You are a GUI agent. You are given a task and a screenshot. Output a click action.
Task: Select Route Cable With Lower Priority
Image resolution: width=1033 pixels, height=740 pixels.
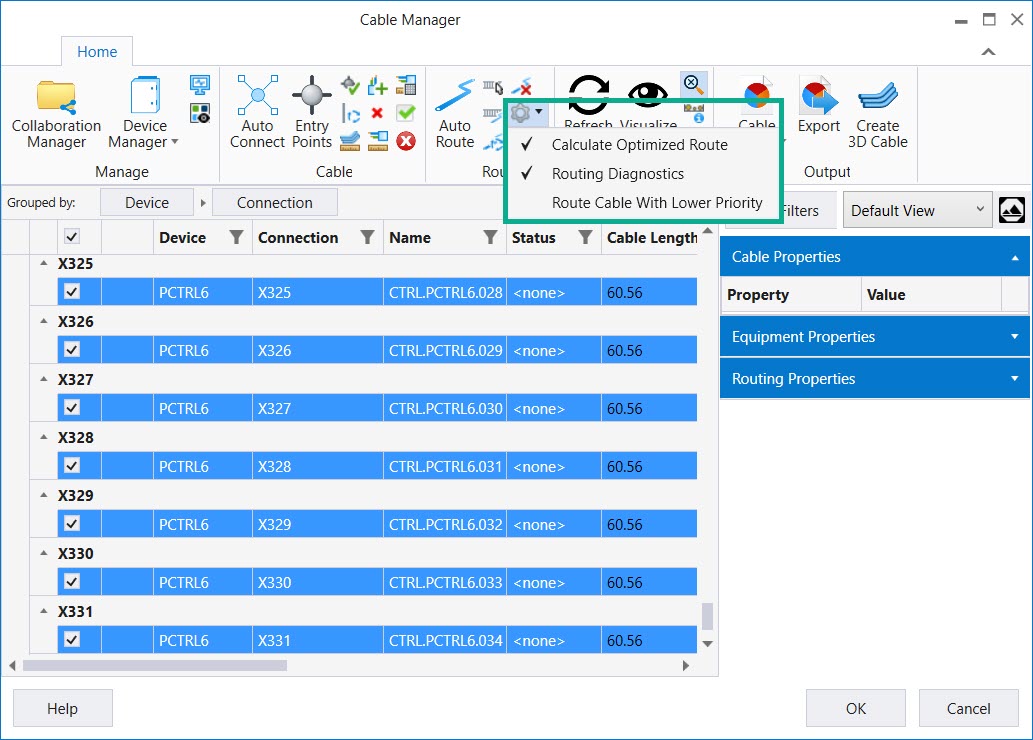(657, 203)
